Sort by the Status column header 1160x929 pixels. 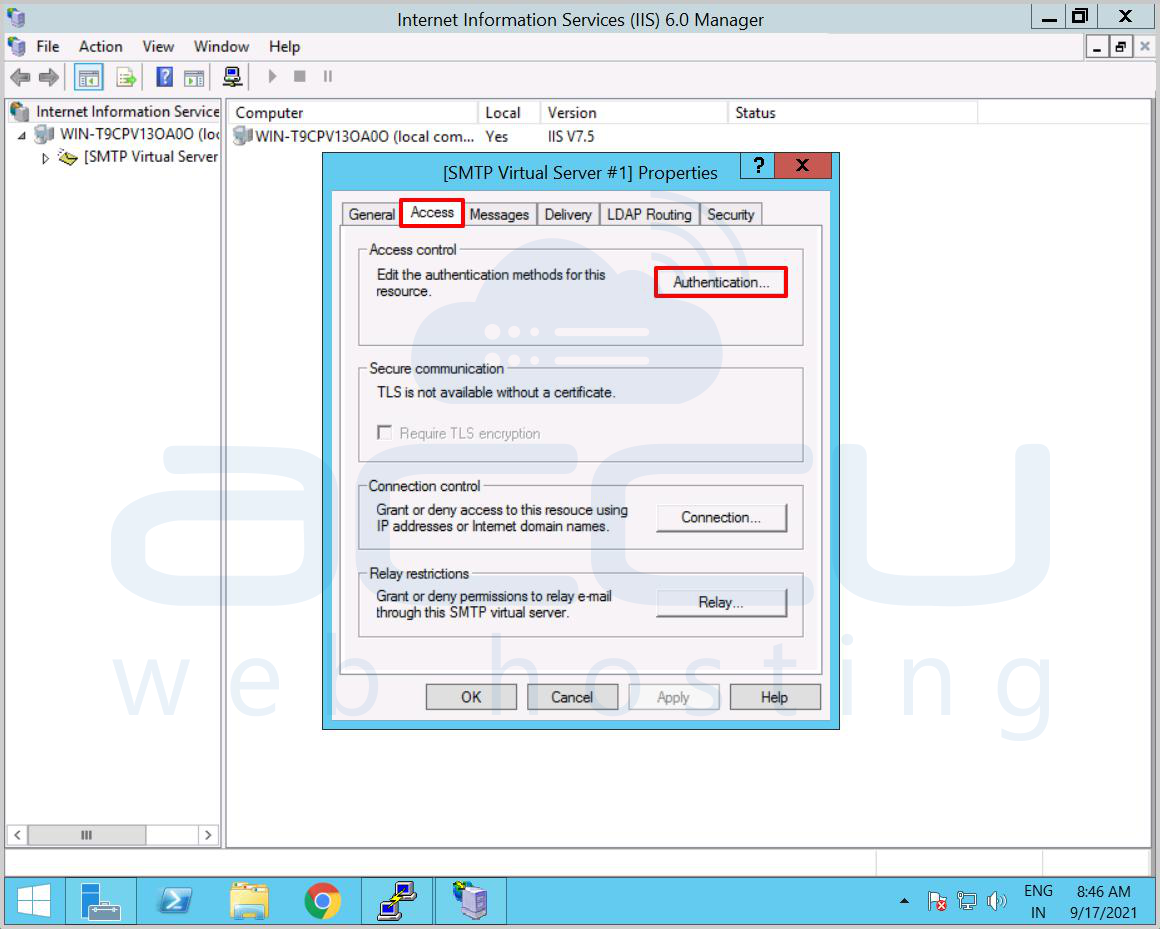[x=852, y=112]
